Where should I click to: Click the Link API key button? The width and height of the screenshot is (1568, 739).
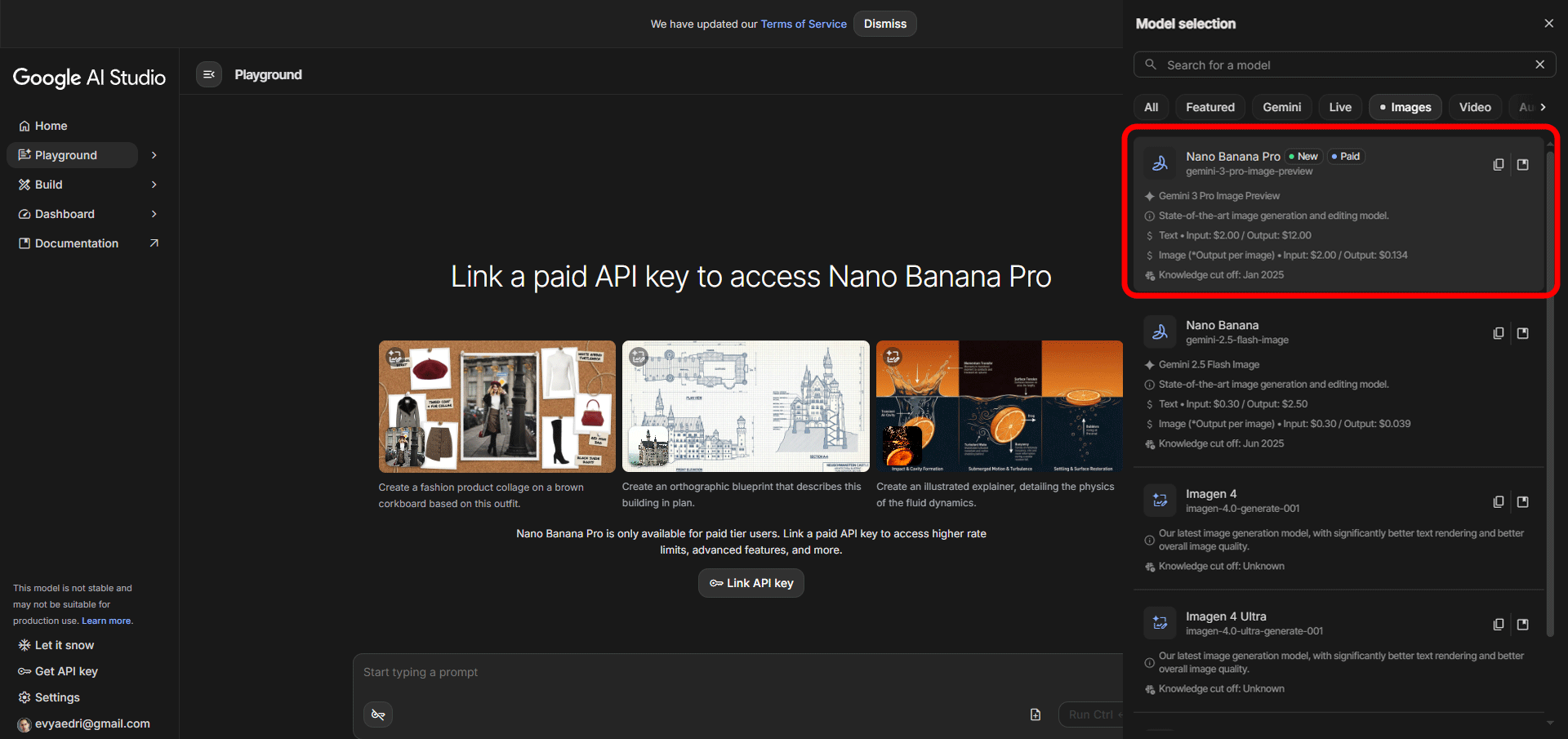pyautogui.click(x=751, y=583)
